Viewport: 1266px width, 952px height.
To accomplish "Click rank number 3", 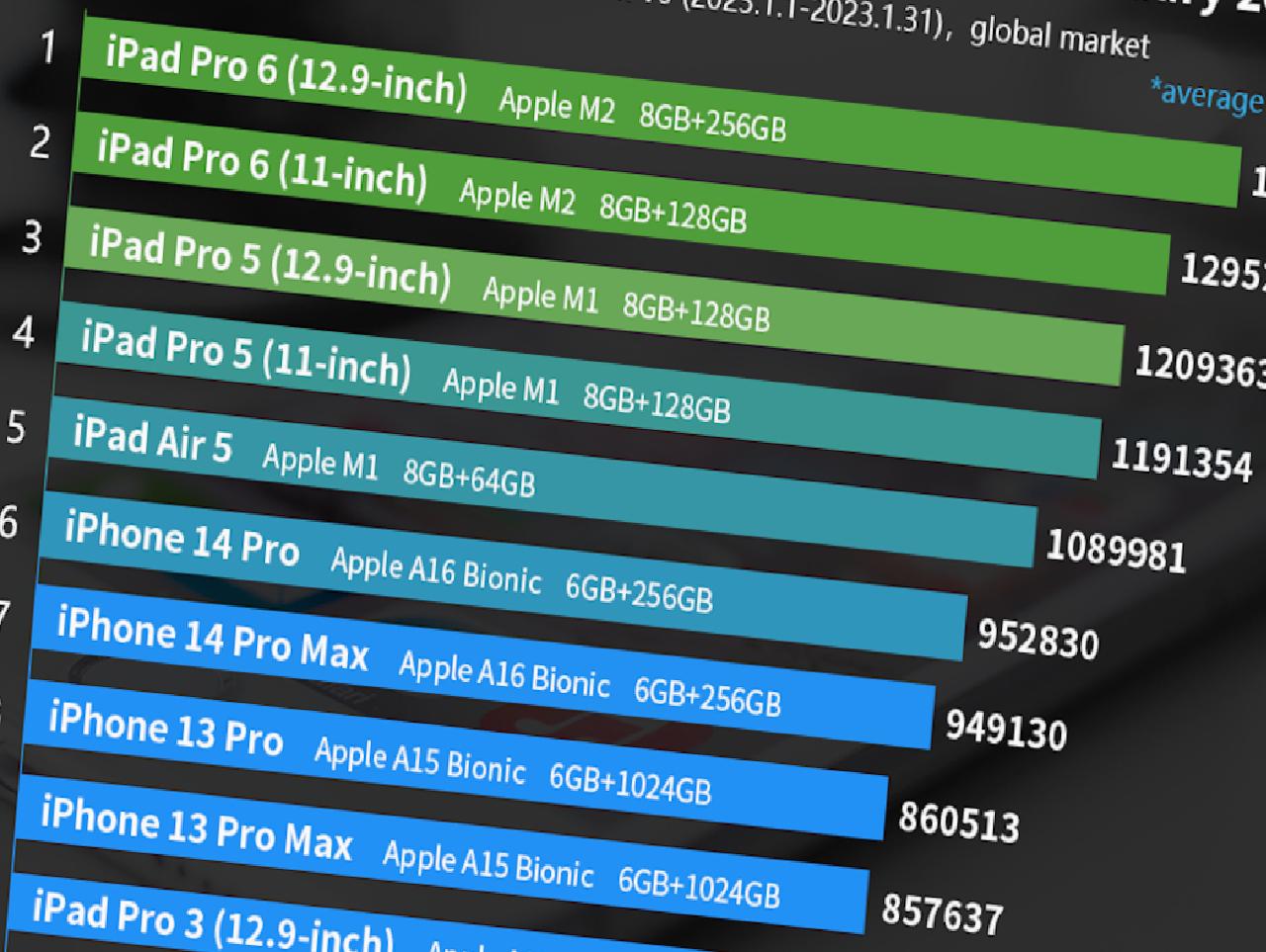I will coord(32,237).
